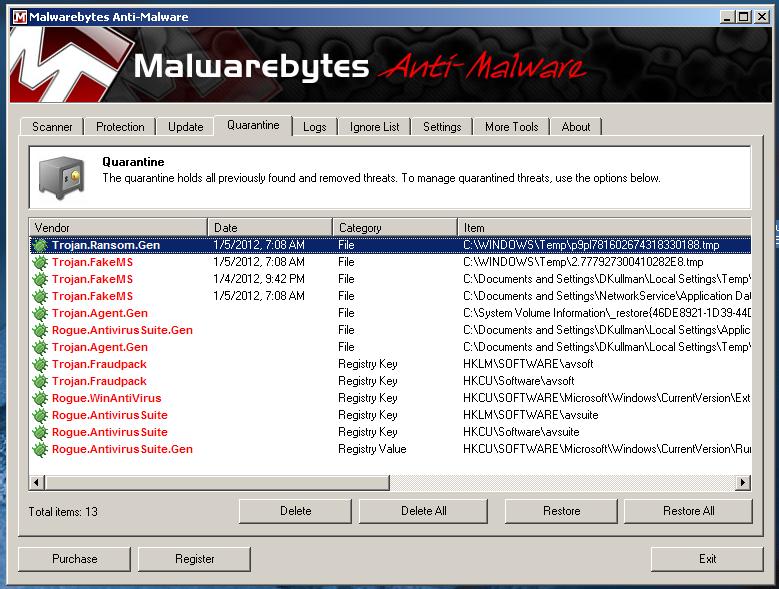Switch to the More Tools tab
Screen dimensions: 779x589
[512, 127]
